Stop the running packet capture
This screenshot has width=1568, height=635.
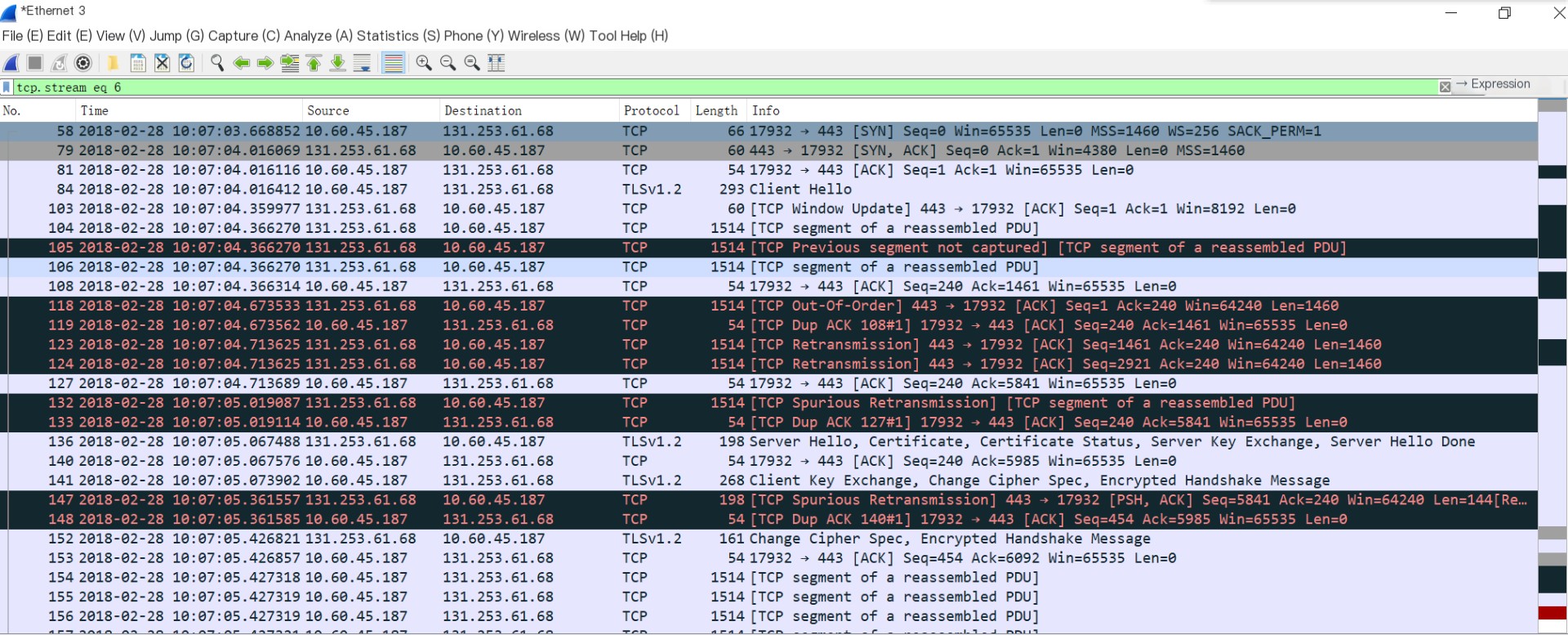tap(34, 63)
